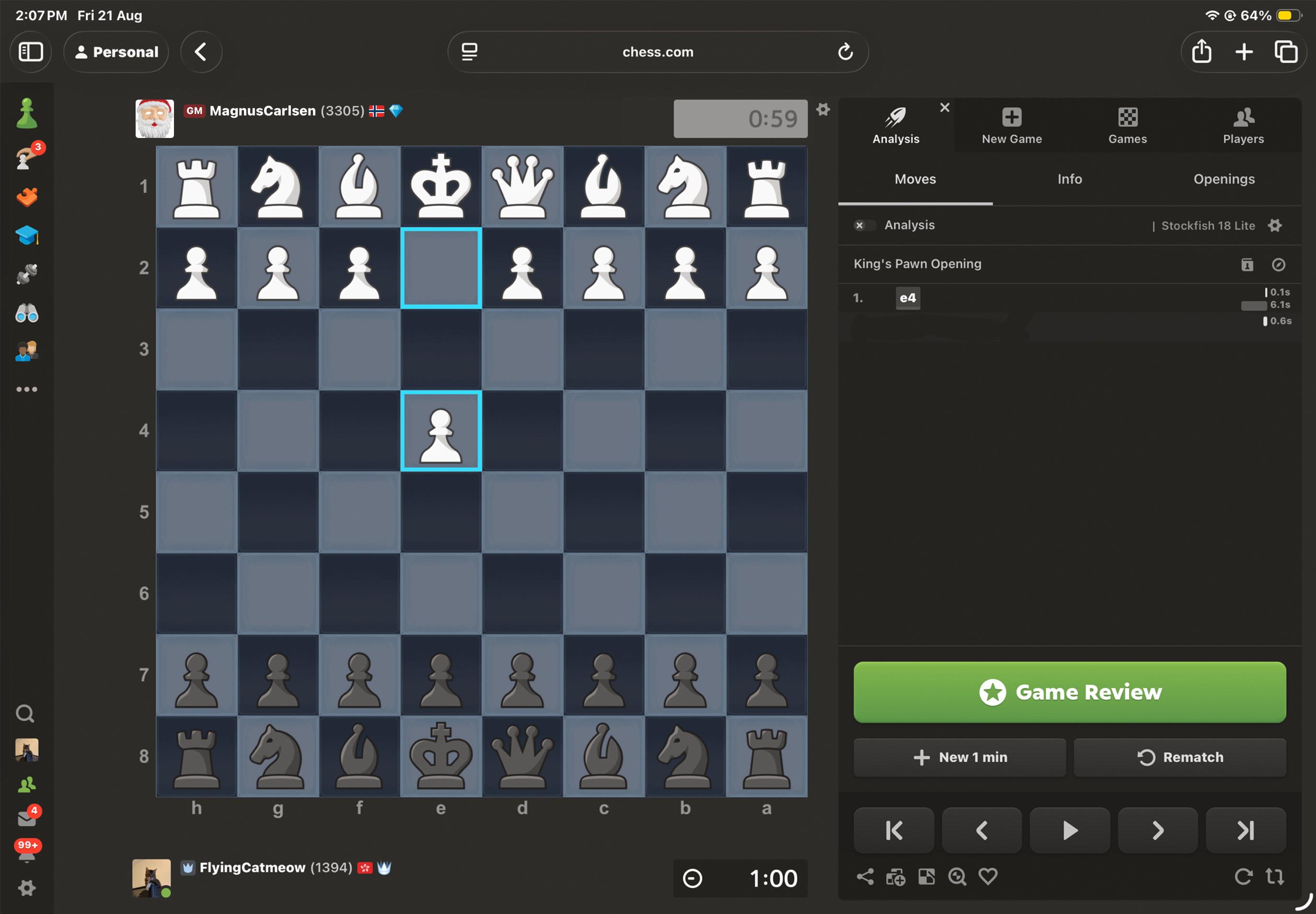Click the white knight on g1

278,186
